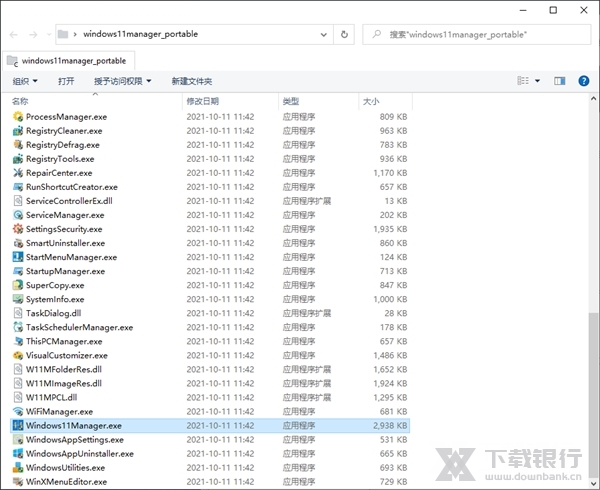
Task: Click the scrollbar up arrow
Action: click(x=593, y=99)
